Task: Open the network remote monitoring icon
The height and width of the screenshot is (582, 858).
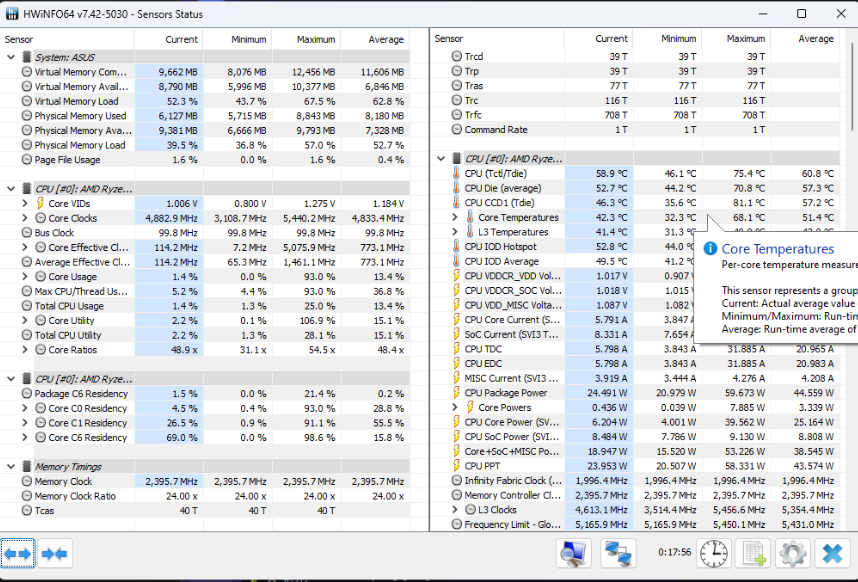Action: coord(618,553)
